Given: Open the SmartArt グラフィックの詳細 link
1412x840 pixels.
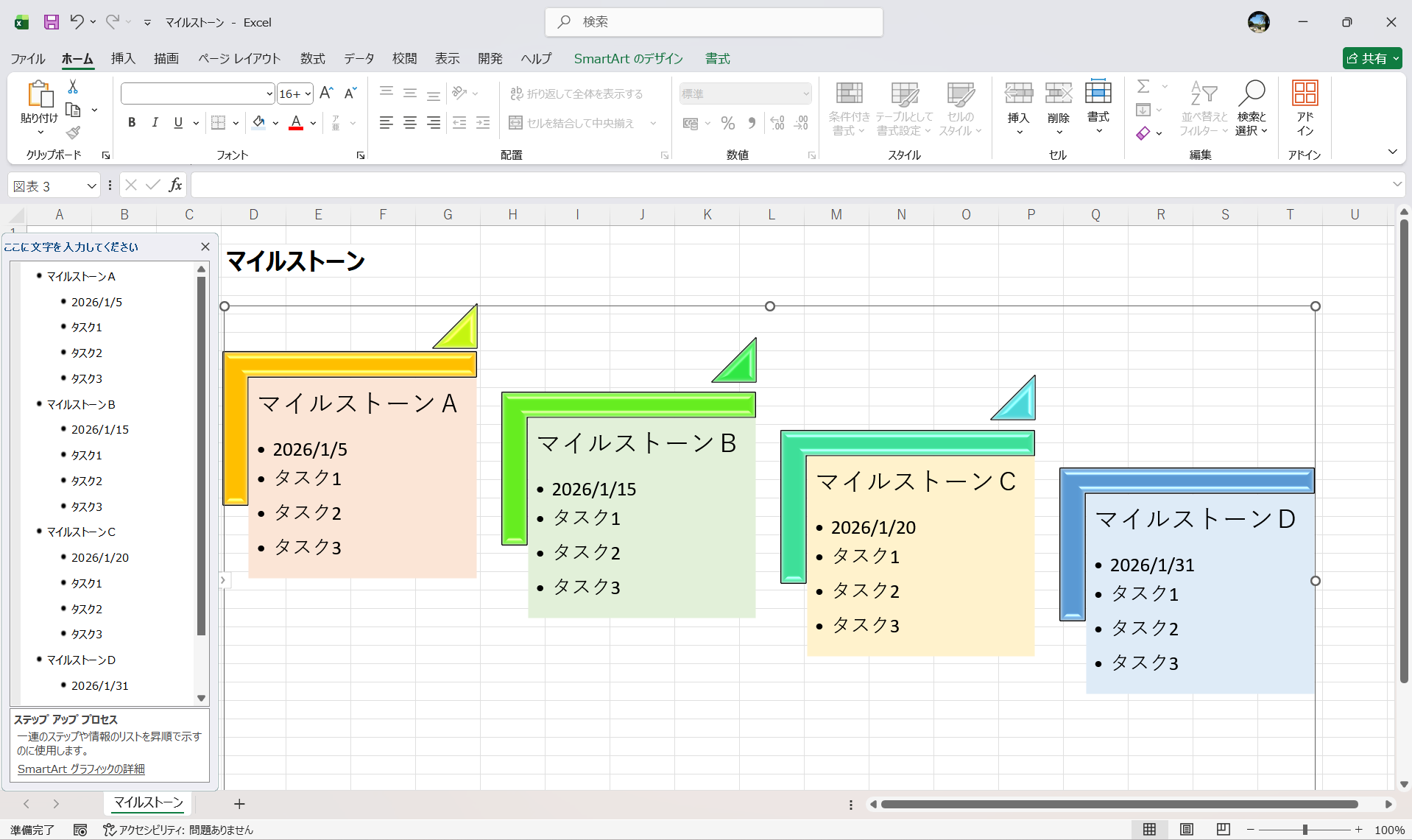Looking at the screenshot, I should pos(81,769).
